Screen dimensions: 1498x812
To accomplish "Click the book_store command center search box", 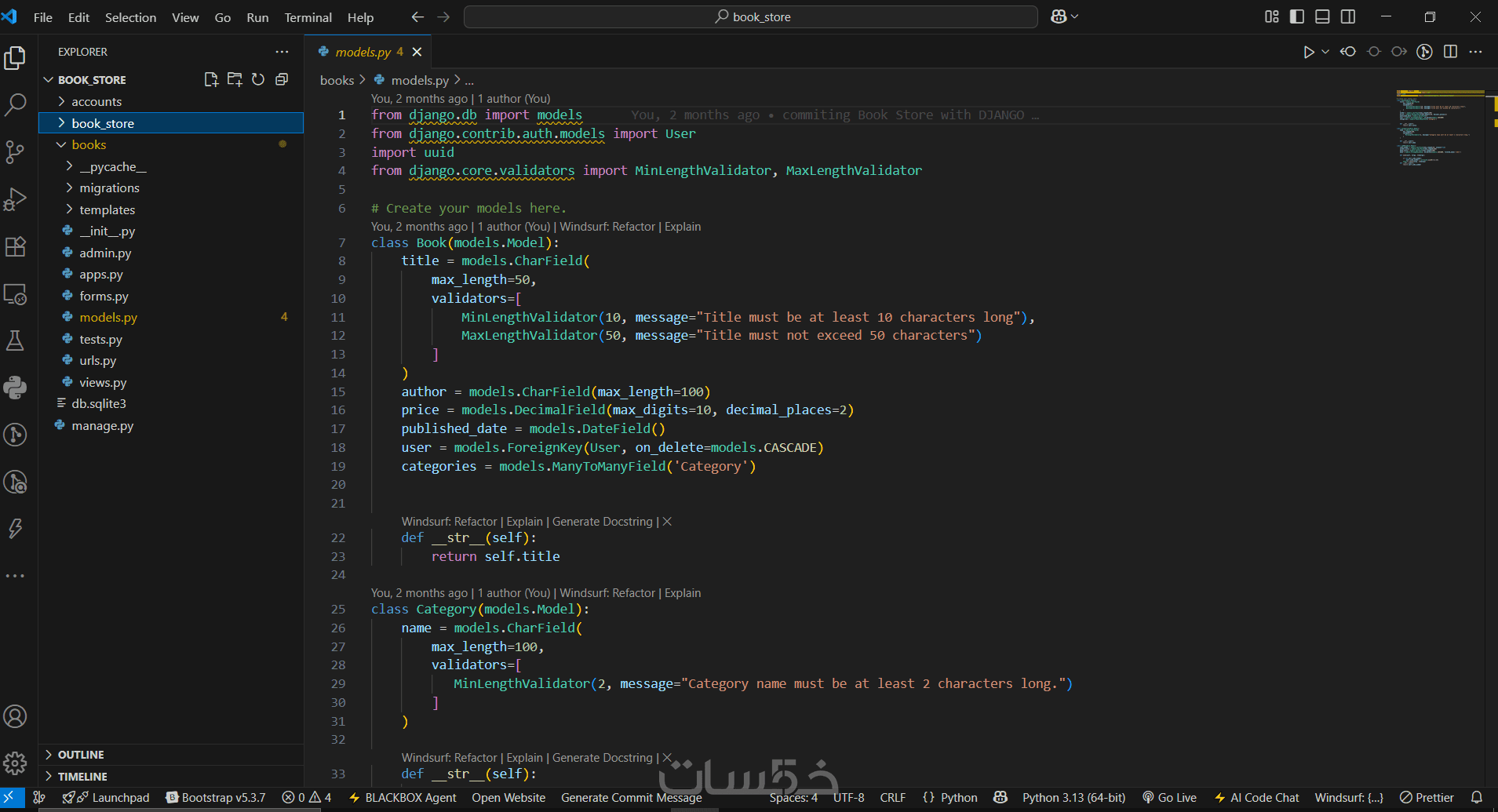I will click(x=751, y=16).
